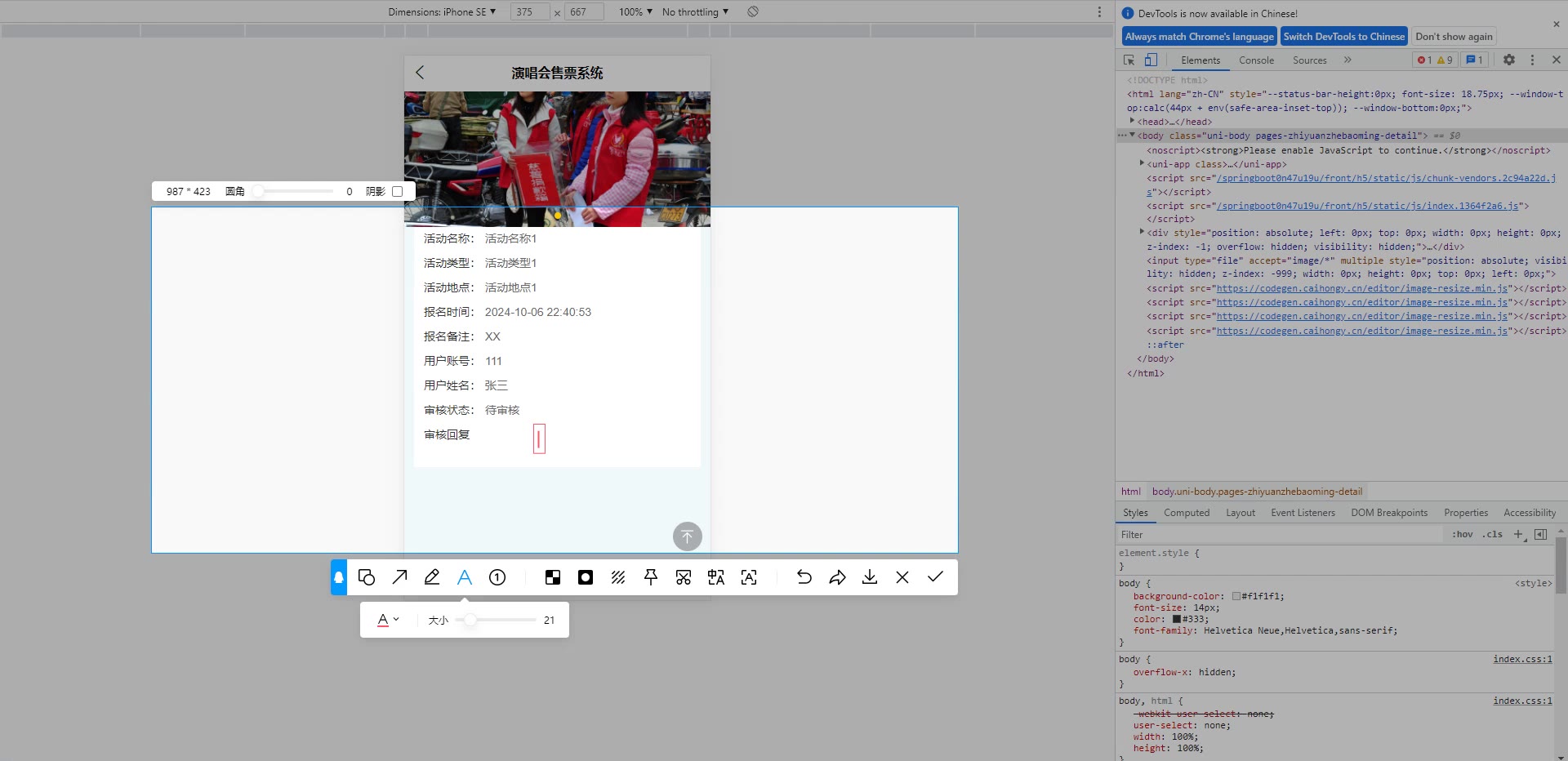Switch to the Sources tab

(1310, 60)
